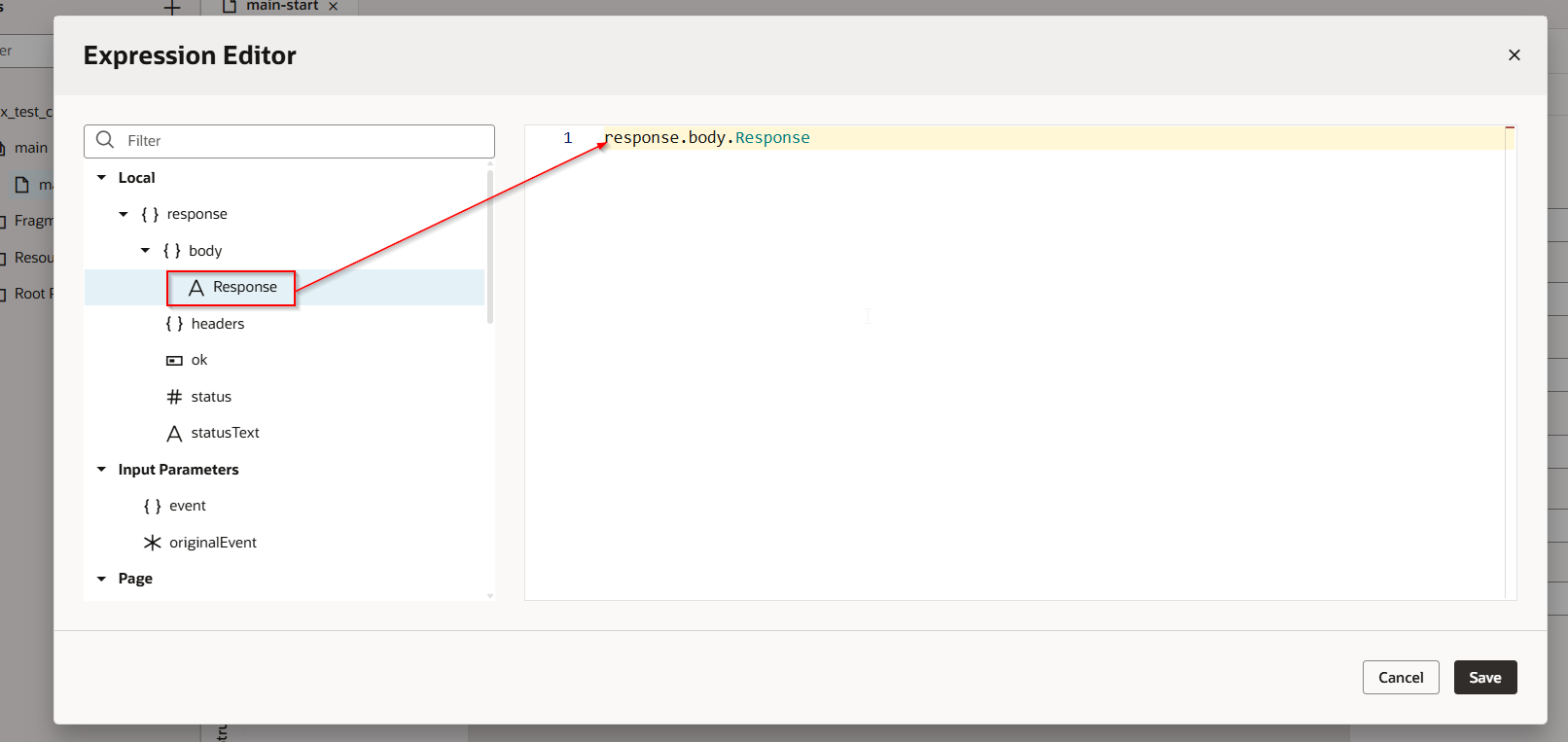Collapse the response node
This screenshot has width=1568, height=742.
click(124, 214)
